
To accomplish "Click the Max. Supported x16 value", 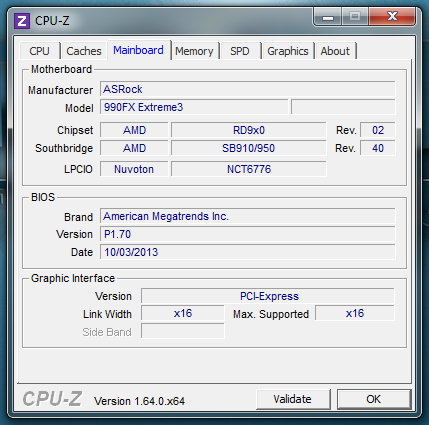I will click(355, 313).
